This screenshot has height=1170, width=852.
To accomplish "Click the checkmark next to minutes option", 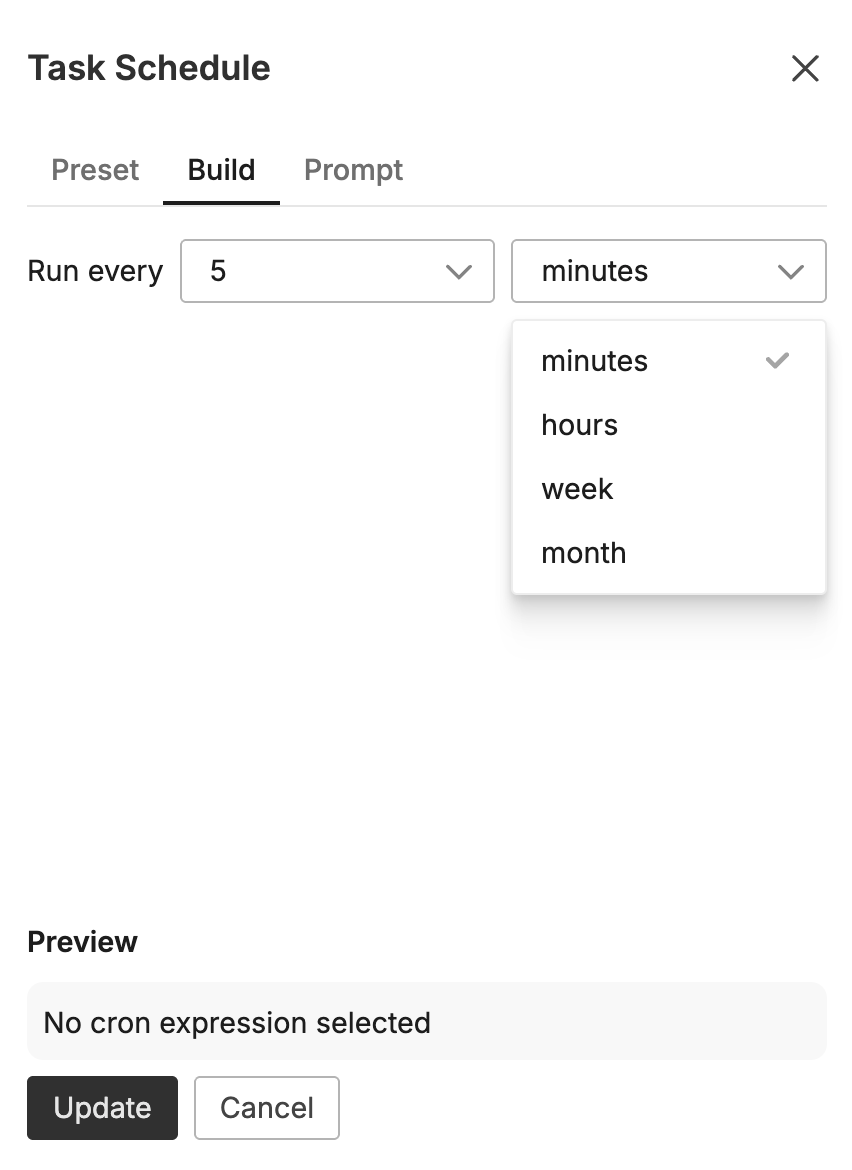I will pyautogui.click(x=777, y=361).
